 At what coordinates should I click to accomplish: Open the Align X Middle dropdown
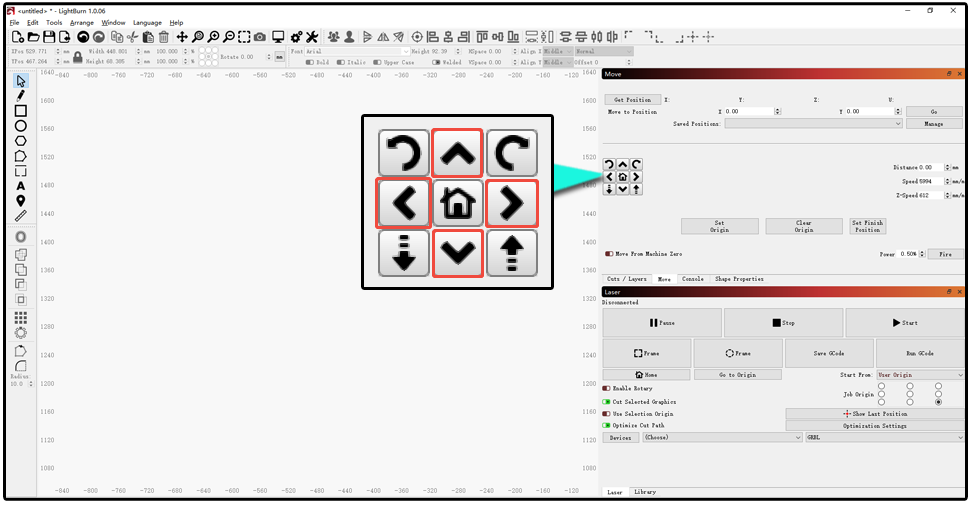[557, 51]
